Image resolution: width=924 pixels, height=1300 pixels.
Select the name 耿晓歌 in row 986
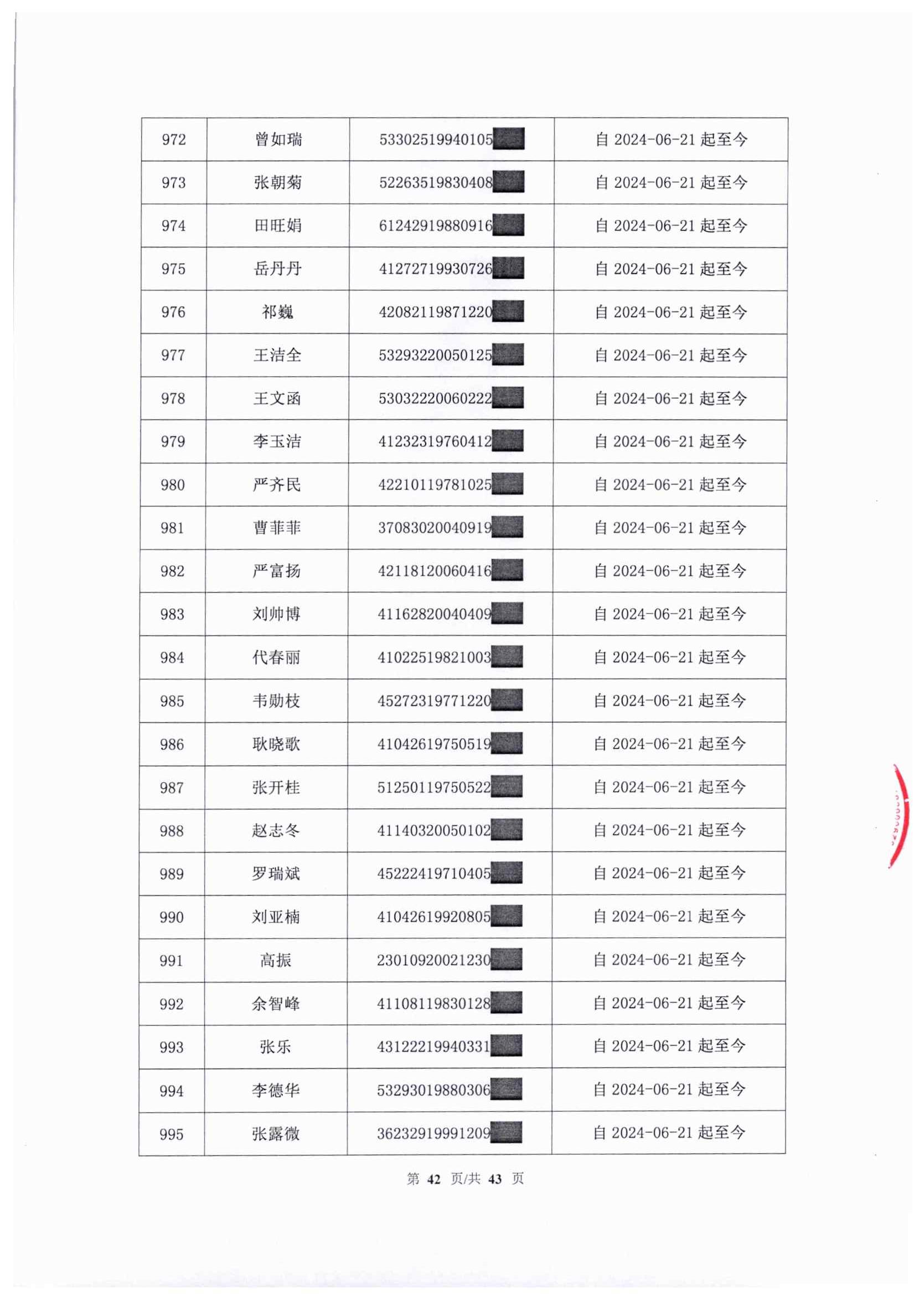[276, 744]
